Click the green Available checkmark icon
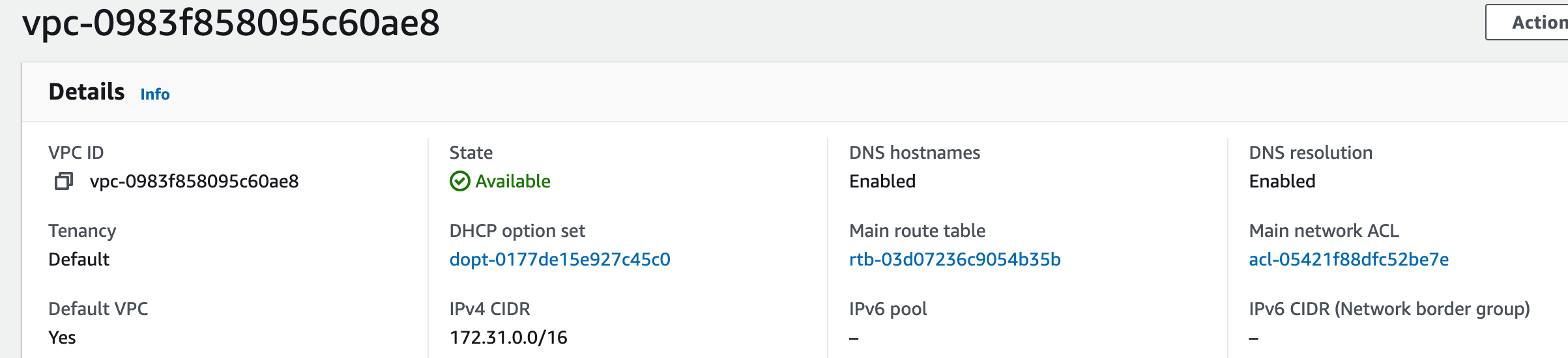Viewport: 1568px width, 358px height. 459,181
